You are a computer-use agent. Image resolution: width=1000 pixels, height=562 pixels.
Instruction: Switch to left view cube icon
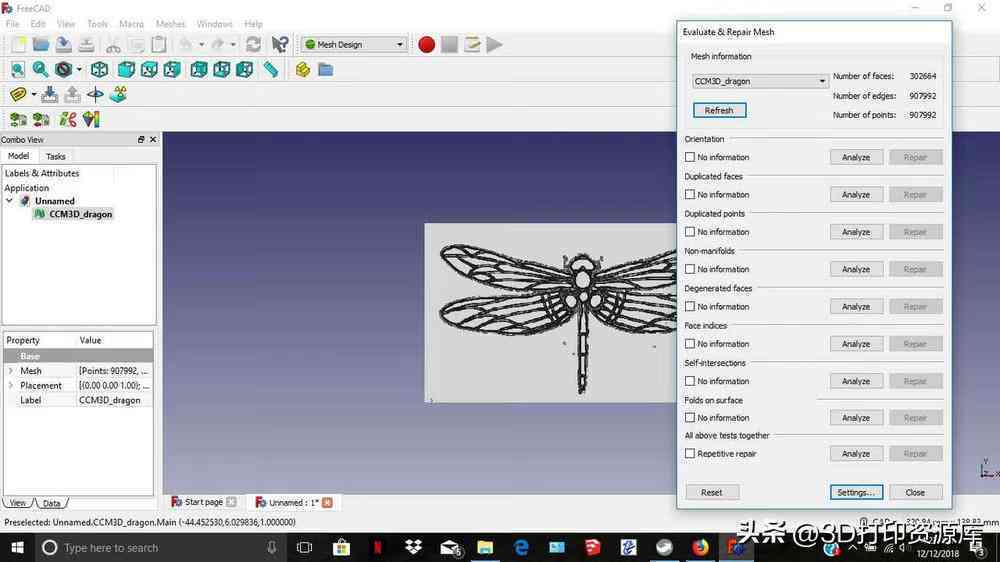(x=244, y=70)
